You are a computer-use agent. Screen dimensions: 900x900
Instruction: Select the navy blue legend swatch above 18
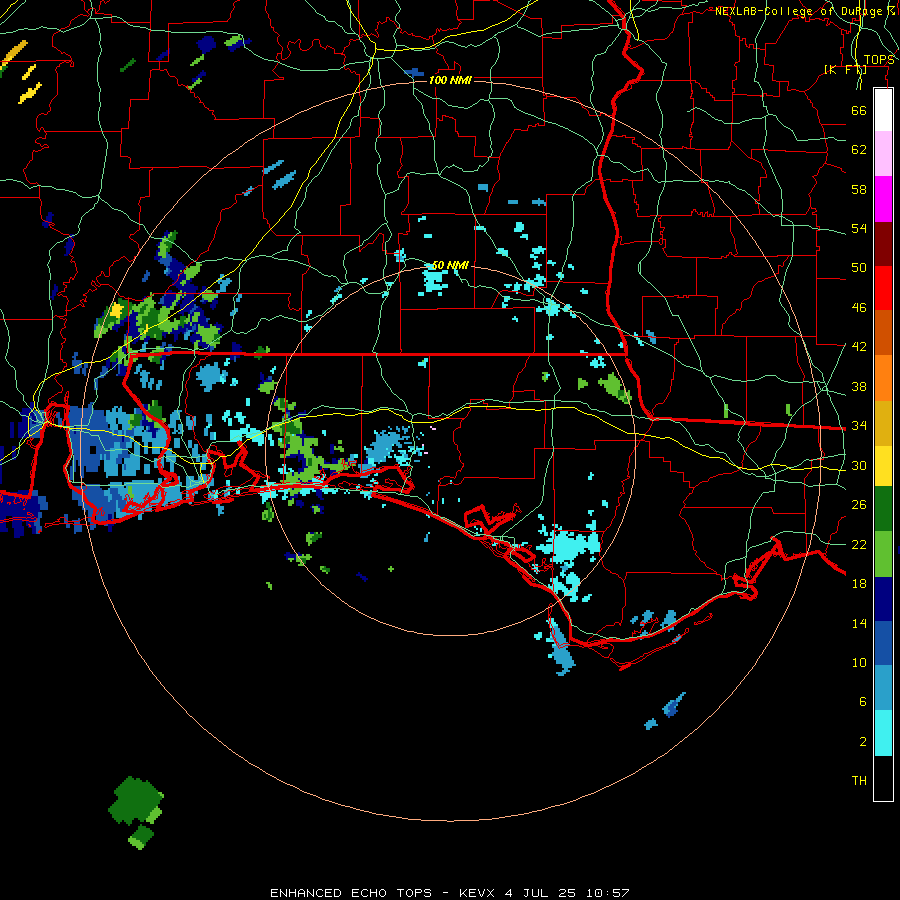pos(883,599)
